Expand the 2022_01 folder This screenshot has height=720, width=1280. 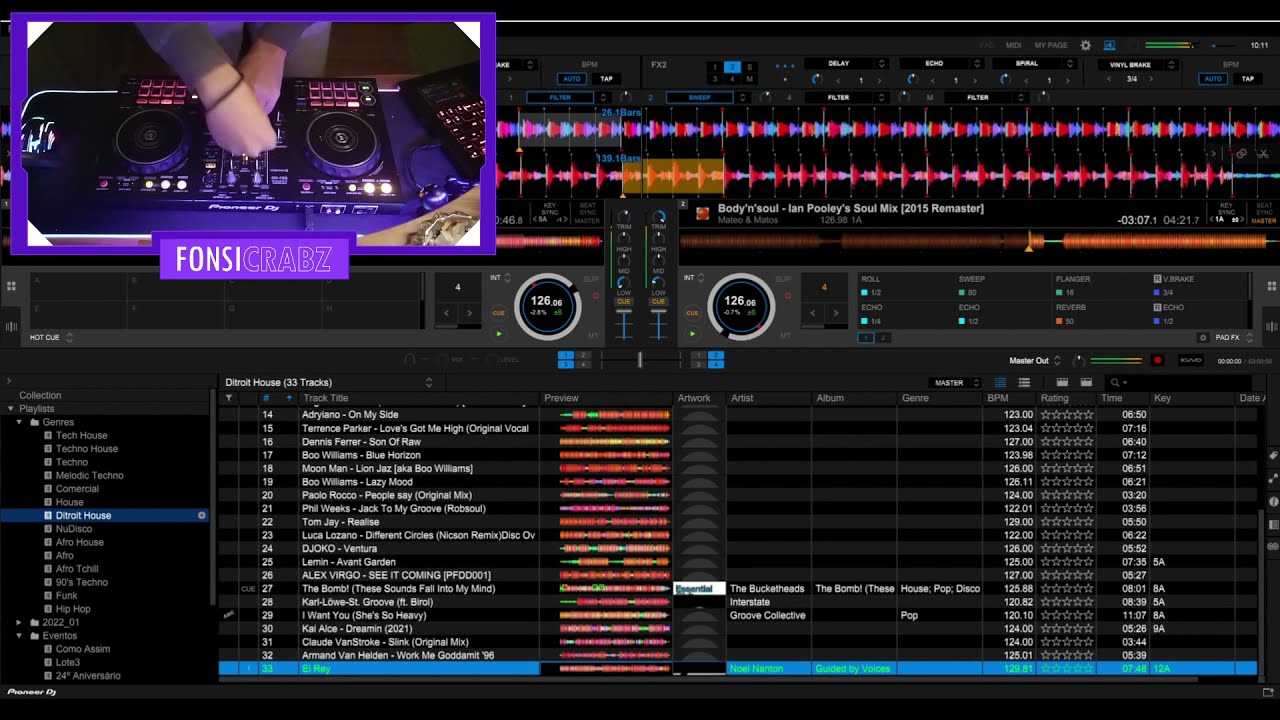(19, 622)
